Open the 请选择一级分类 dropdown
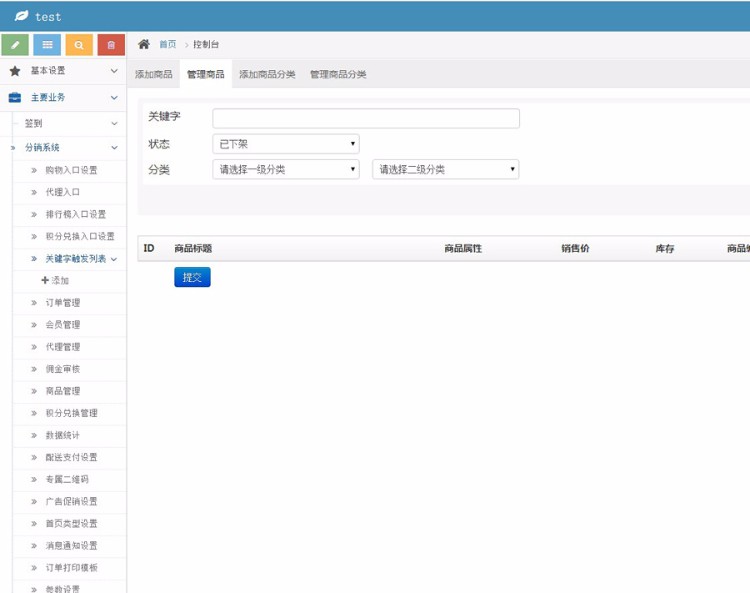Image resolution: width=750 pixels, height=593 pixels. coord(285,169)
